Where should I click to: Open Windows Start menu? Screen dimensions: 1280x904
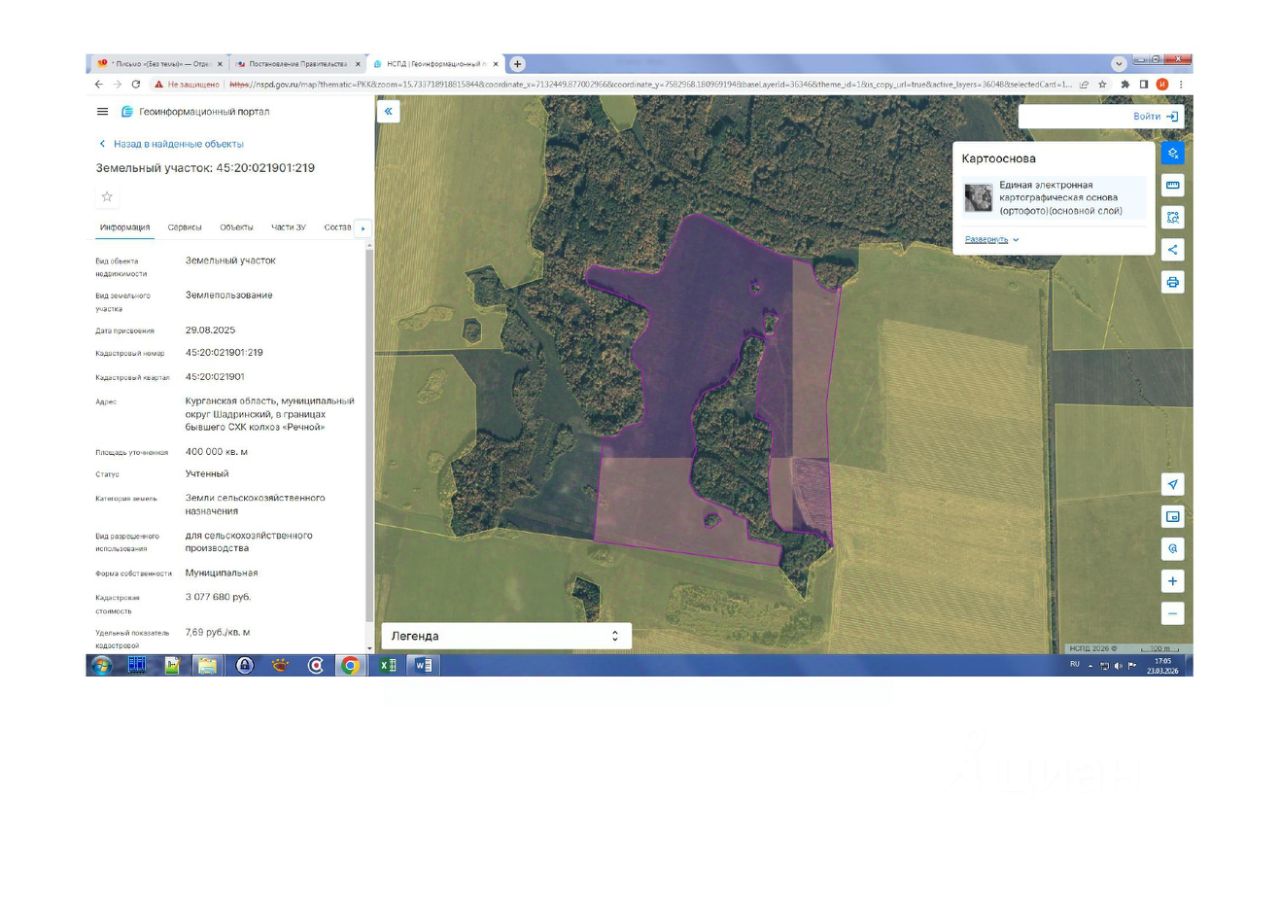coord(101,665)
